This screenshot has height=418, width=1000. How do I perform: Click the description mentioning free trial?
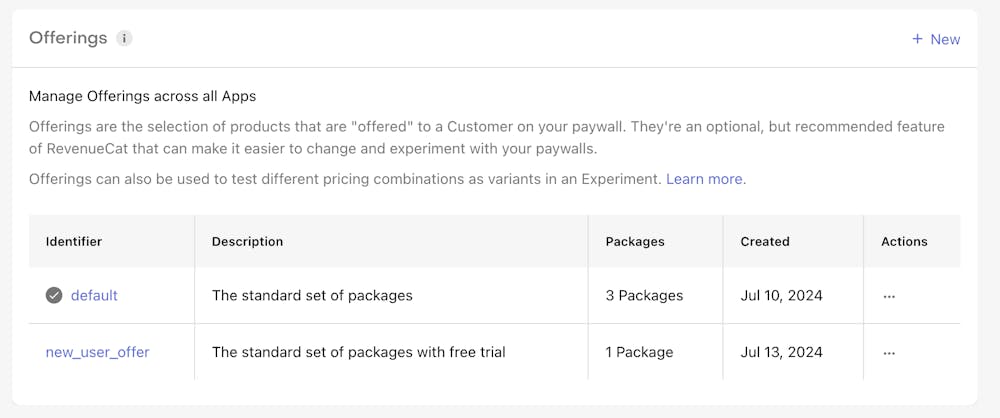(358, 352)
